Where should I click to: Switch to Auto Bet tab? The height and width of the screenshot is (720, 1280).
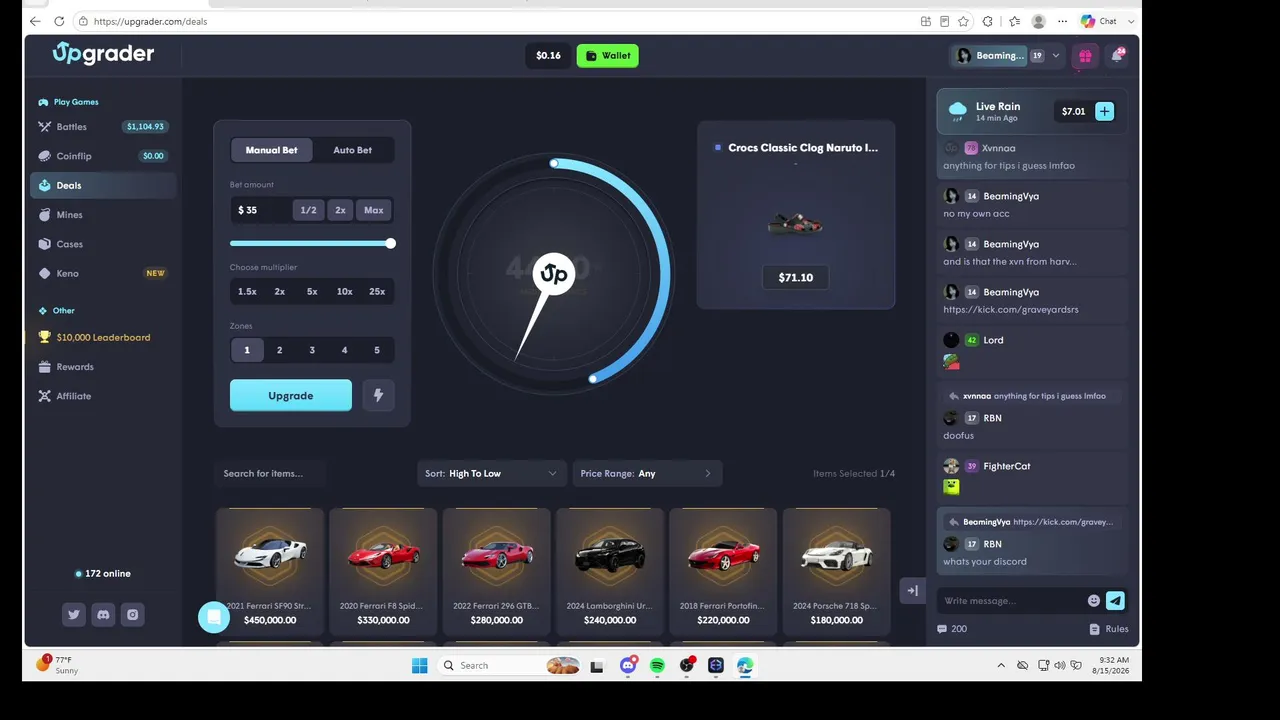click(352, 150)
